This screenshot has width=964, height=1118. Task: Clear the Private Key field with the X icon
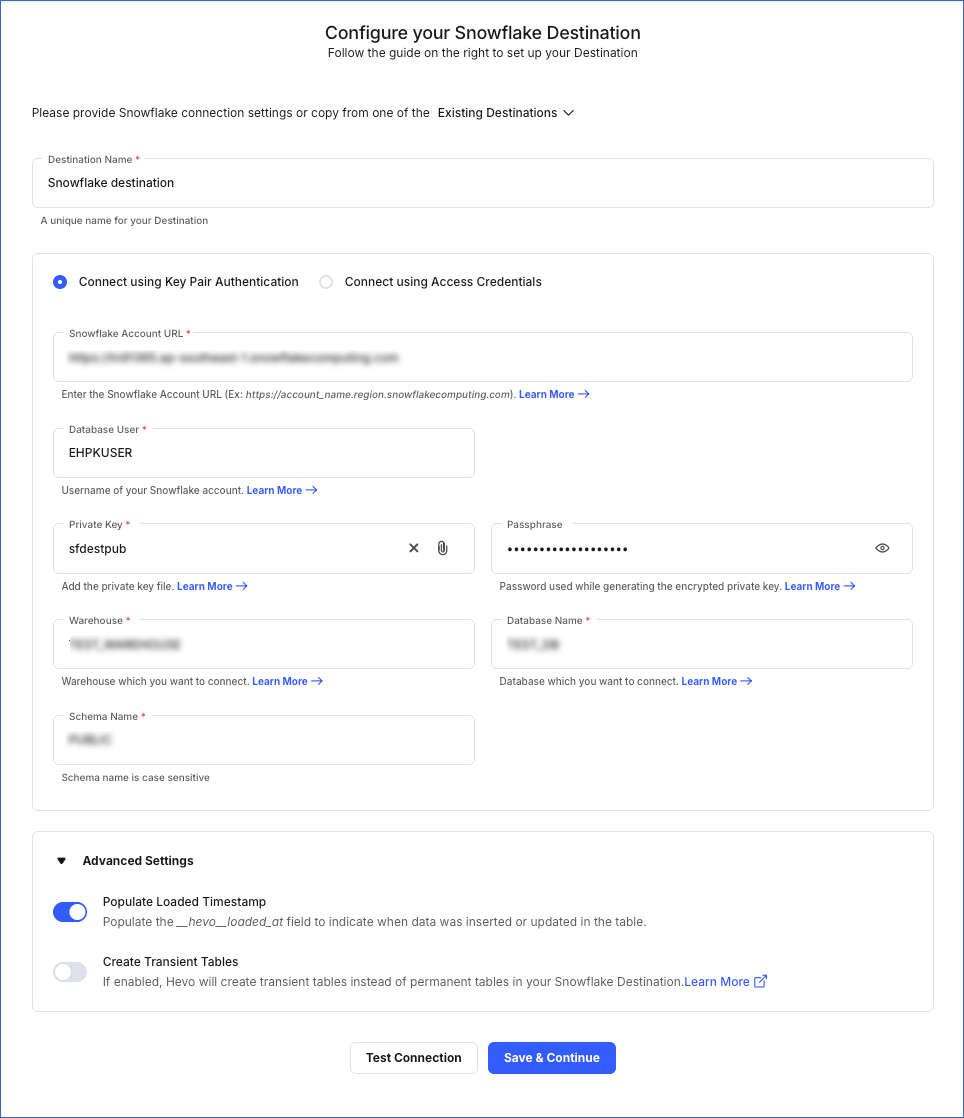coord(413,547)
